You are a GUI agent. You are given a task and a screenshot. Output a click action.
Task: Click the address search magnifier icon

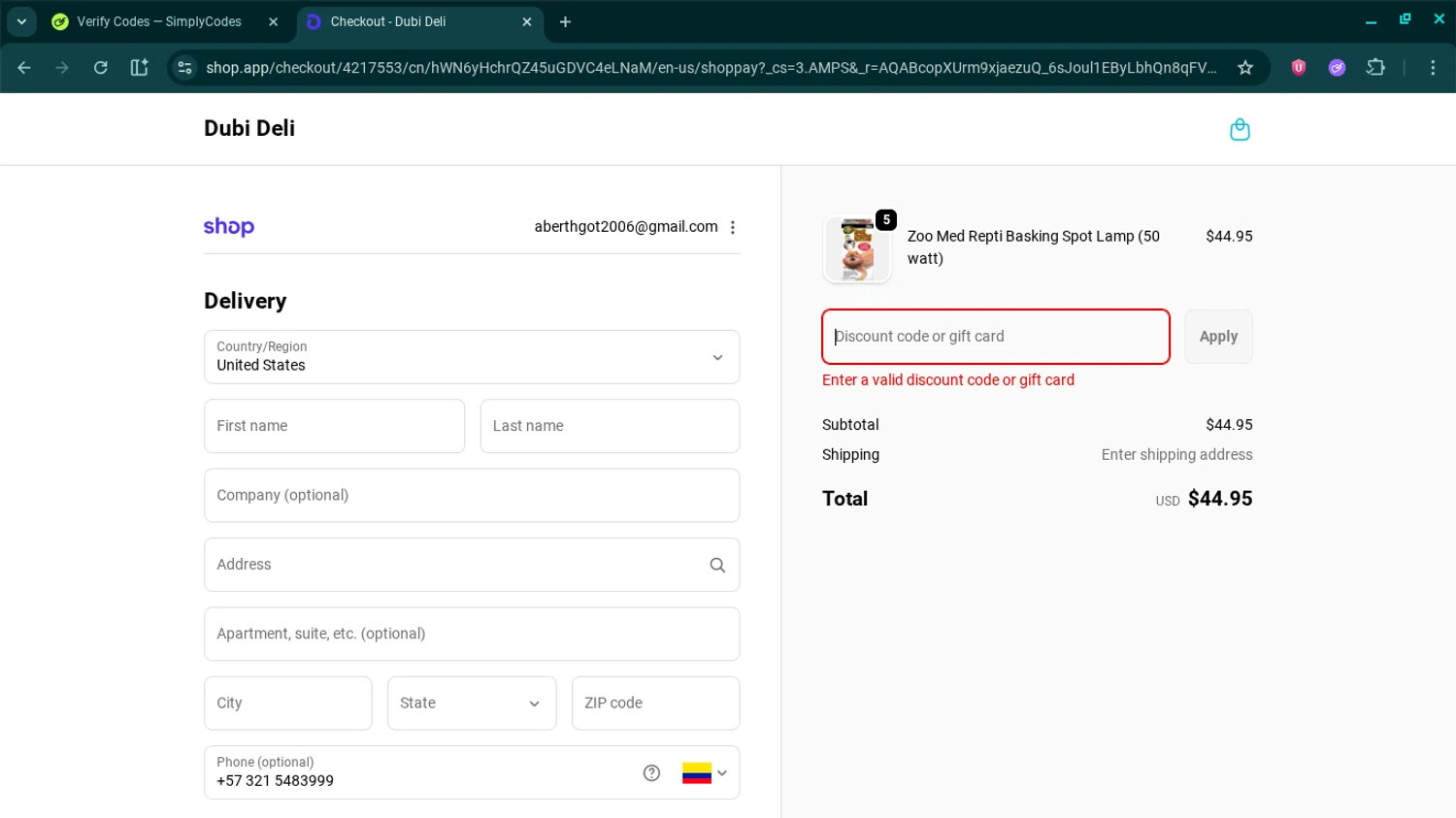(x=717, y=565)
